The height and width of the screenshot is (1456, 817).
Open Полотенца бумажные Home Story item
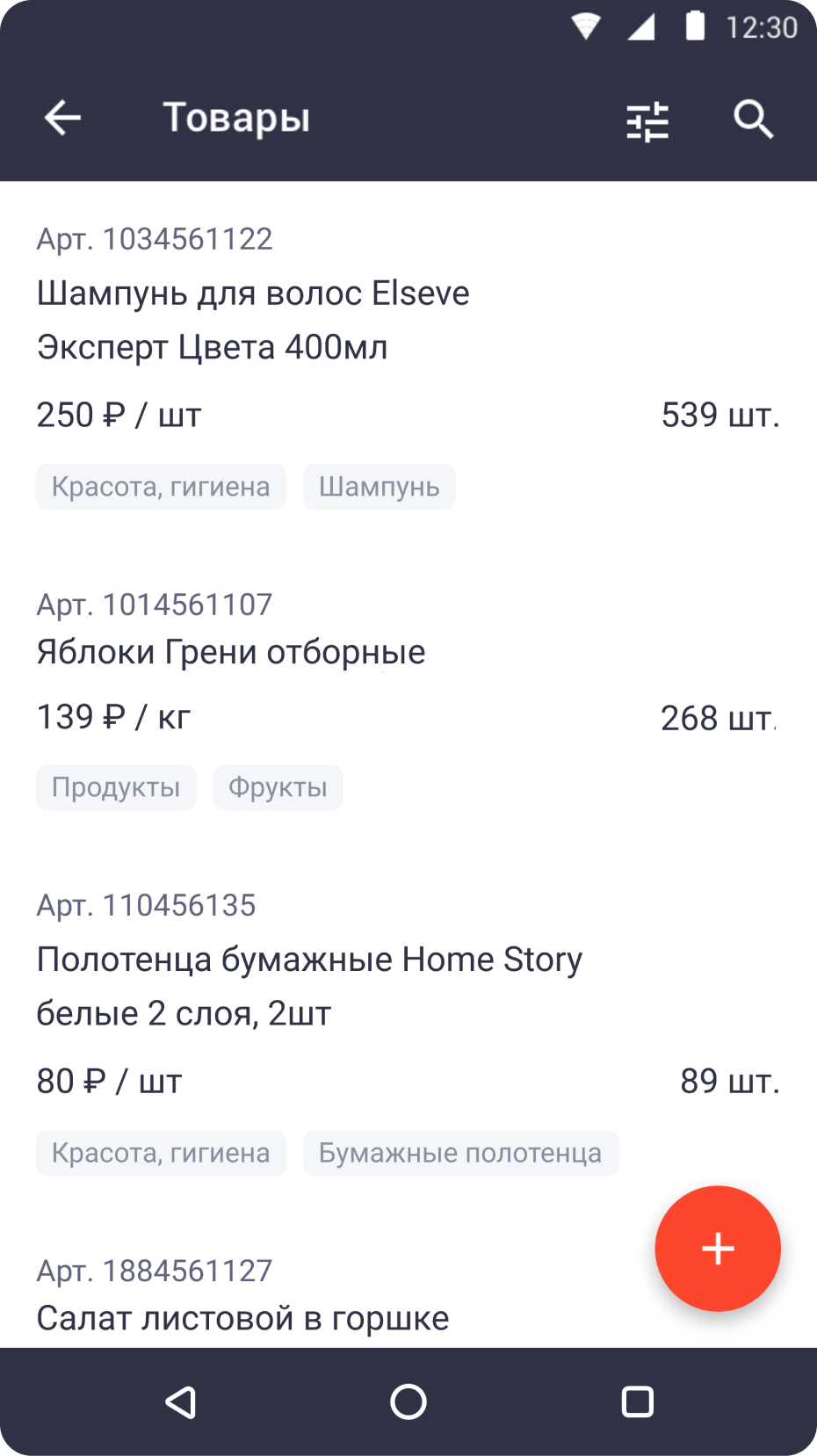coord(309,986)
